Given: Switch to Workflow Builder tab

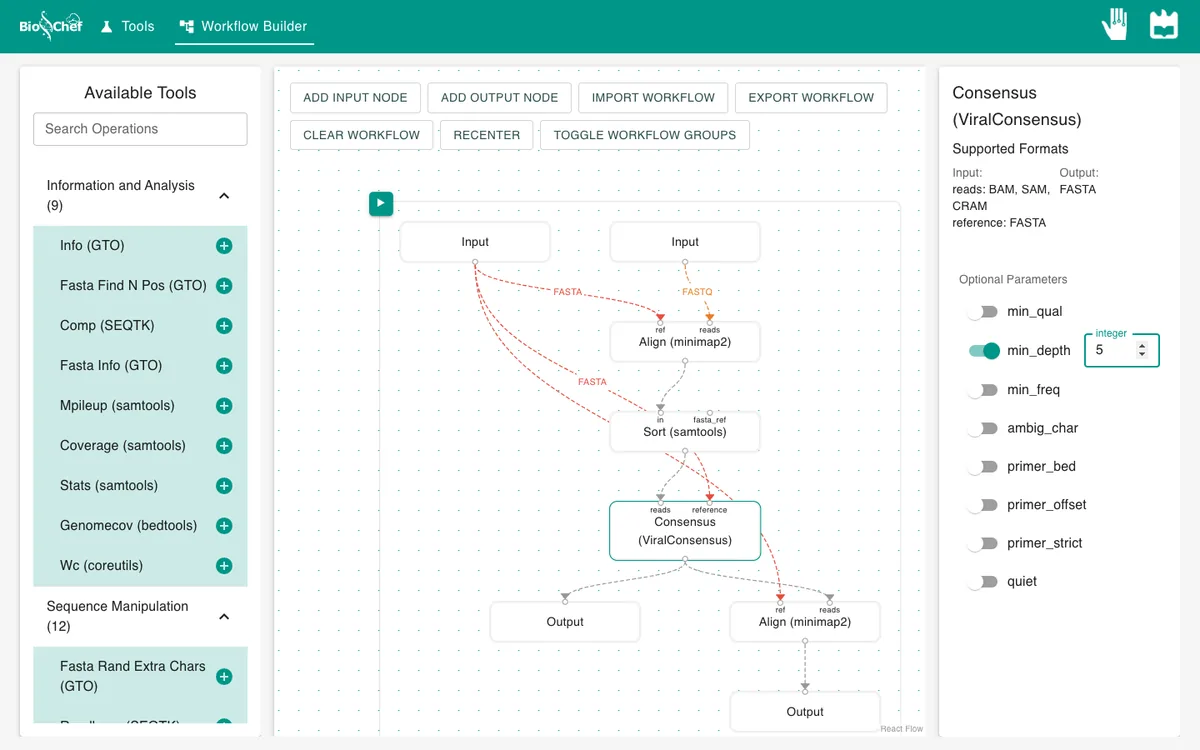Looking at the screenshot, I should 244,26.
